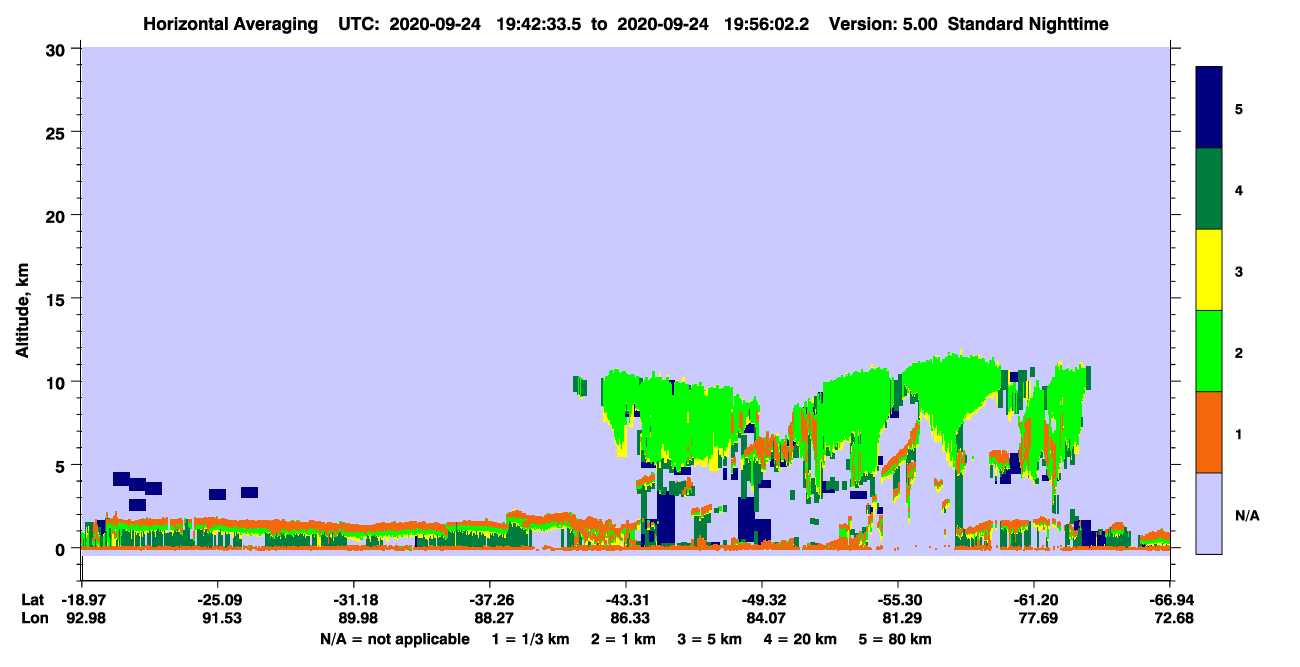
Task: Click the latitude value -43.31
Action: pos(626,600)
